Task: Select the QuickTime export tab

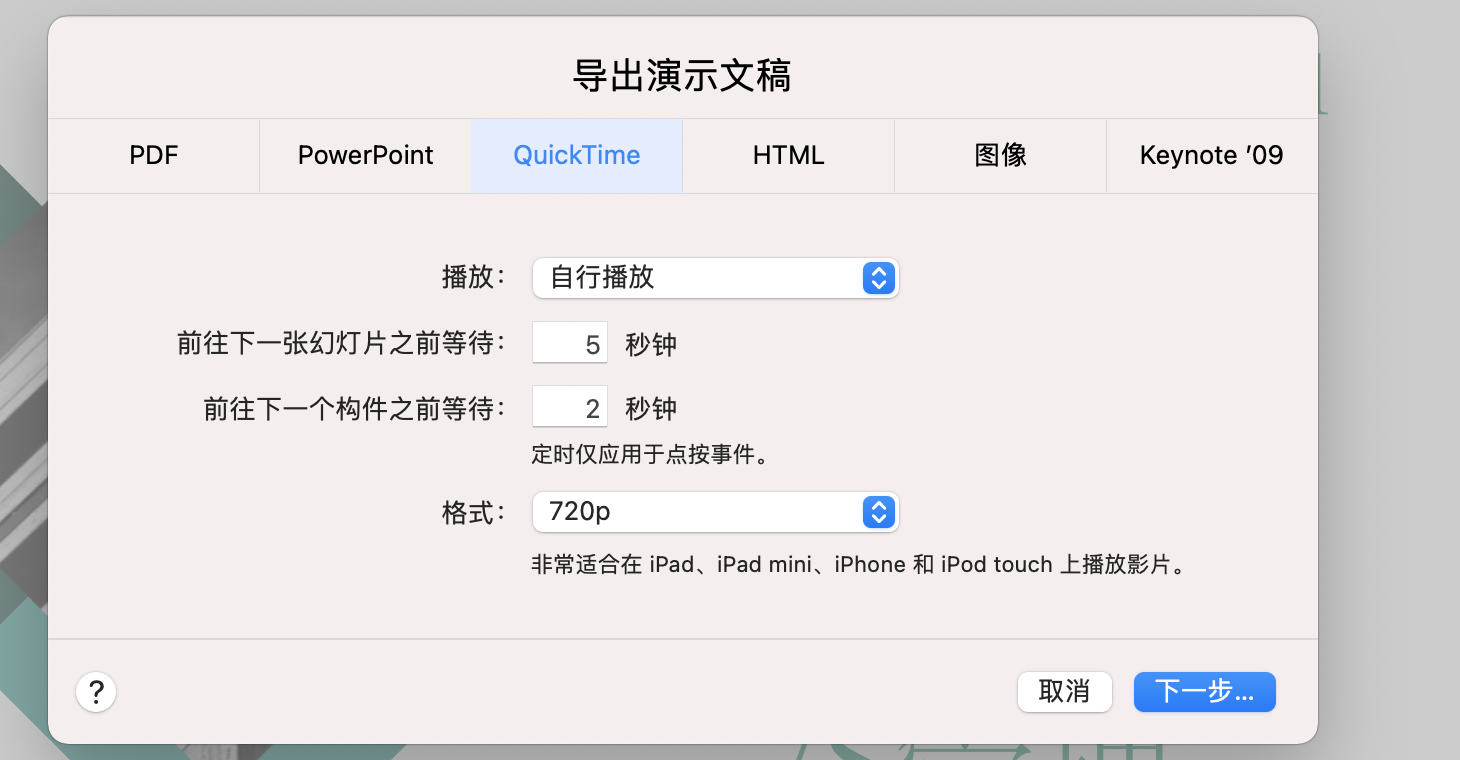Action: pyautogui.click(x=577, y=156)
